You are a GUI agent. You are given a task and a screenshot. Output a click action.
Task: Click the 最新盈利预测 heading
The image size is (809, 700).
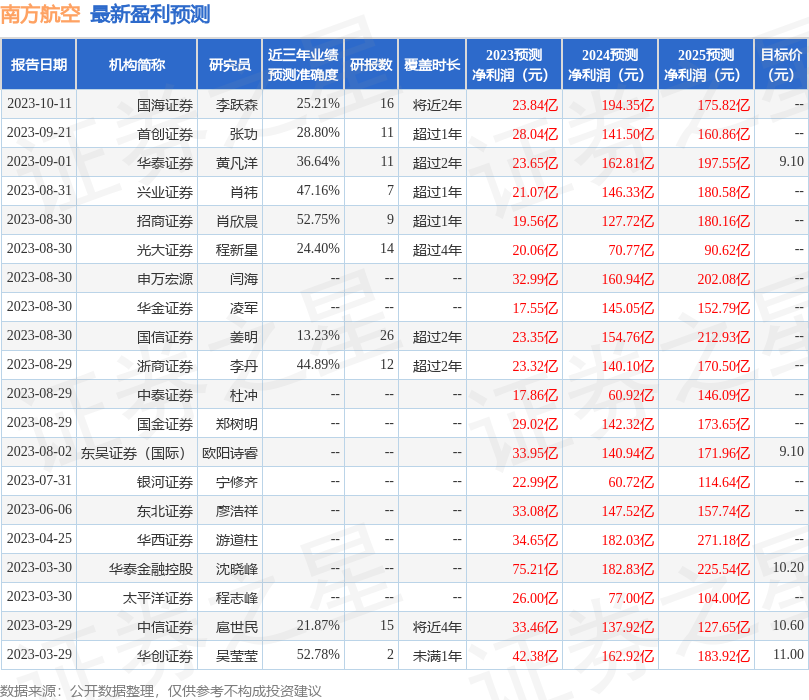pyautogui.click(x=150, y=14)
